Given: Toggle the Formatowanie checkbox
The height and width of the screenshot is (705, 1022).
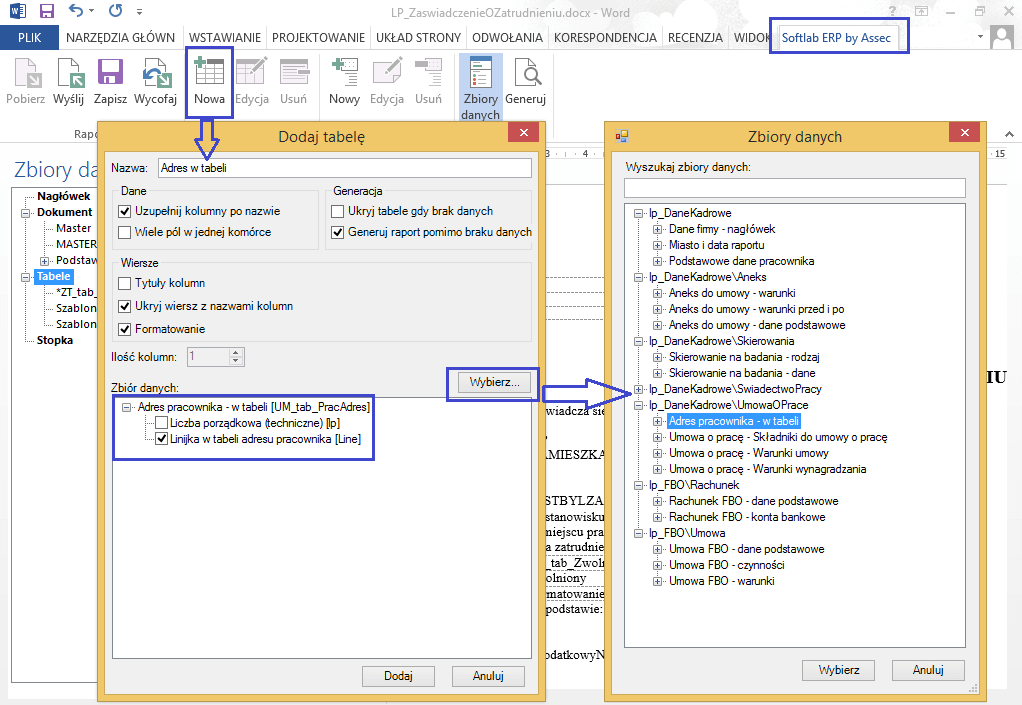Looking at the screenshot, I should click(124, 329).
